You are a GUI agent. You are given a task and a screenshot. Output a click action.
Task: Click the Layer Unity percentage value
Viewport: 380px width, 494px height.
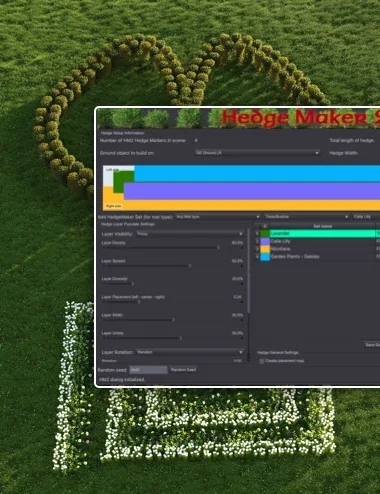pos(237,333)
